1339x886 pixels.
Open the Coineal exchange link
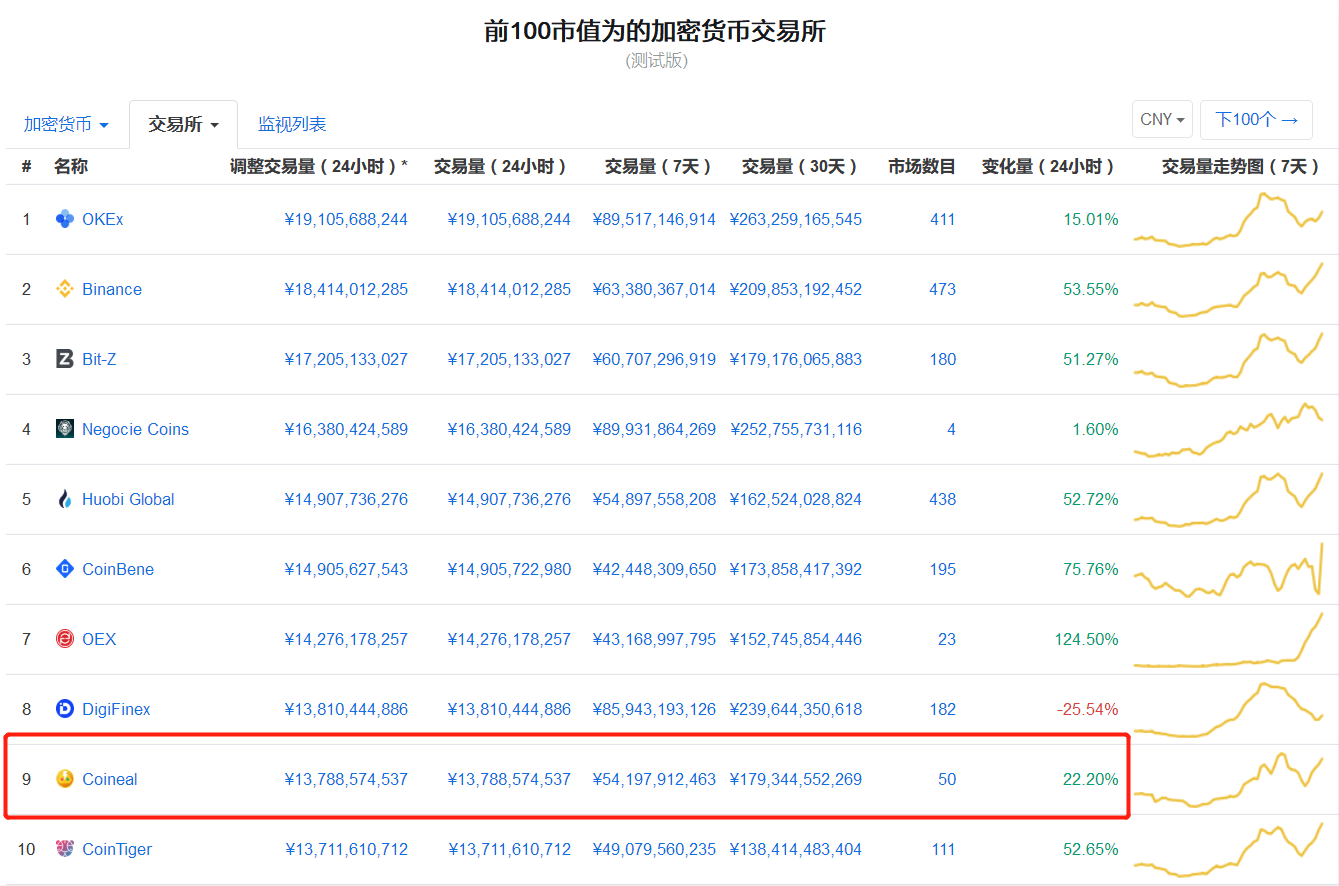tap(110, 779)
